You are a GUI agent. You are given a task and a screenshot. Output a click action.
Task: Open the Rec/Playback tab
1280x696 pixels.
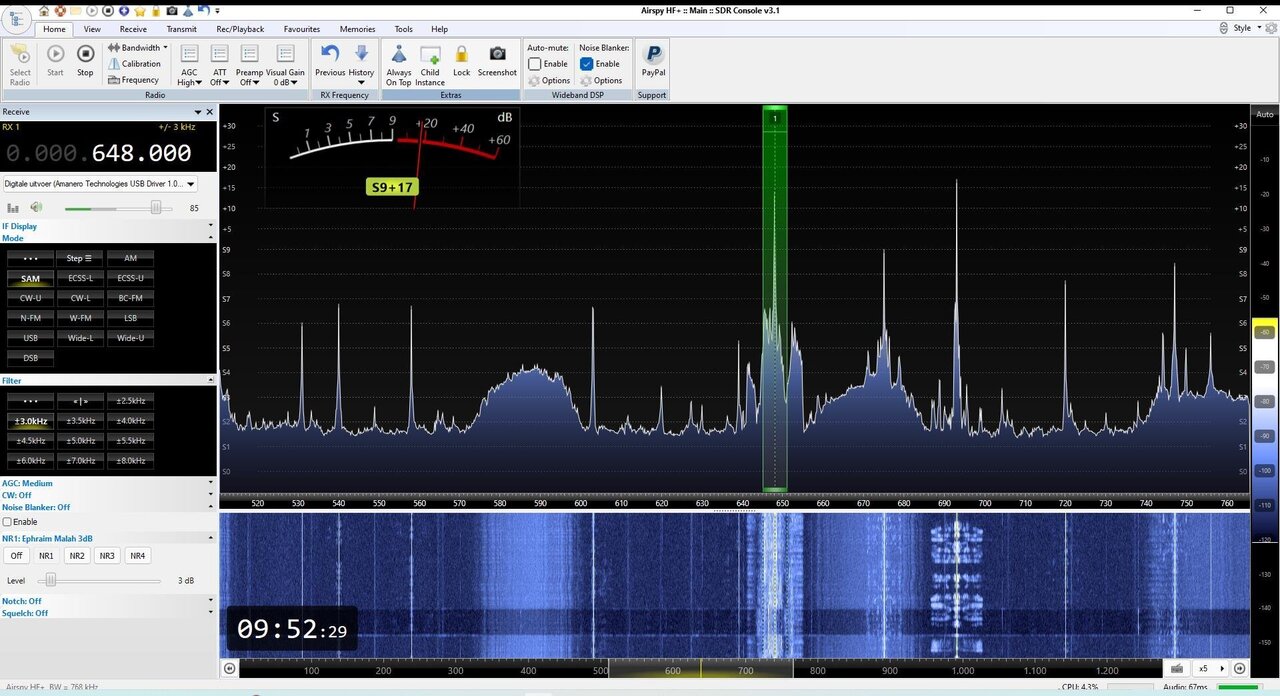[x=240, y=29]
